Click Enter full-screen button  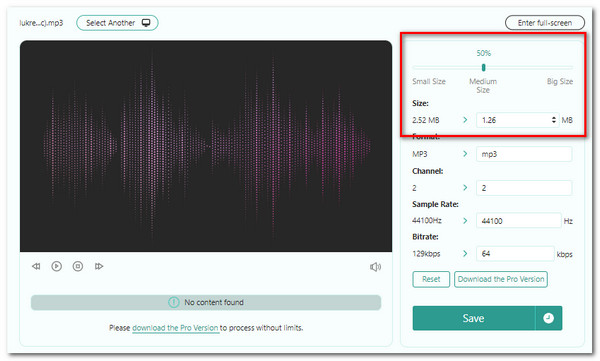tap(545, 23)
